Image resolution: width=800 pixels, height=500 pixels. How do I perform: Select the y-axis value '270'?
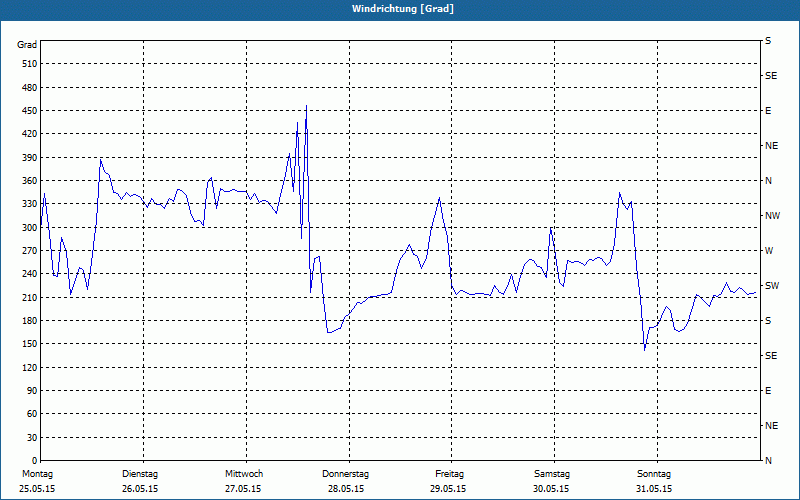pyautogui.click(x=30, y=251)
